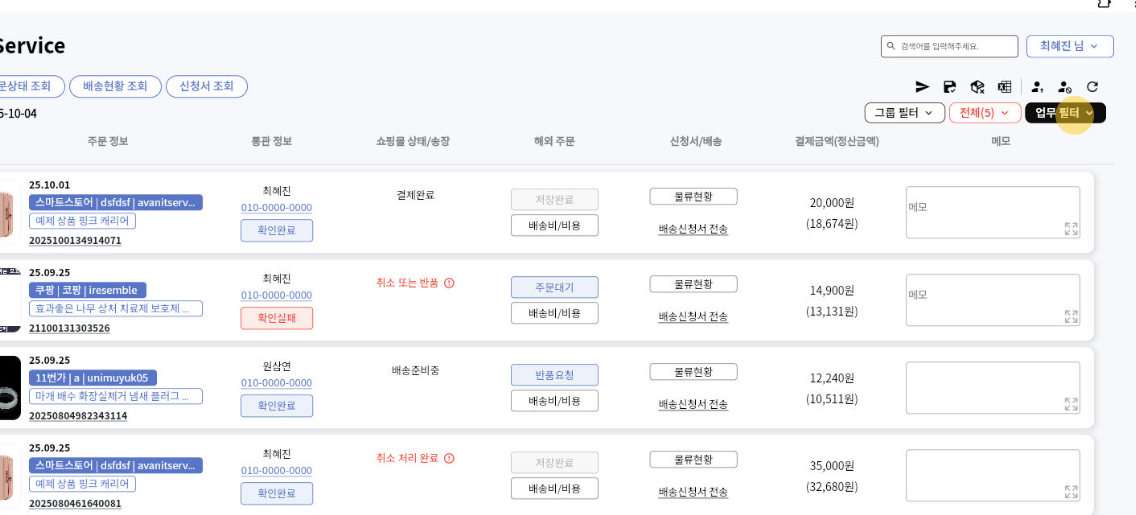Expand the 업무 필터 dropdown

tap(1065, 113)
